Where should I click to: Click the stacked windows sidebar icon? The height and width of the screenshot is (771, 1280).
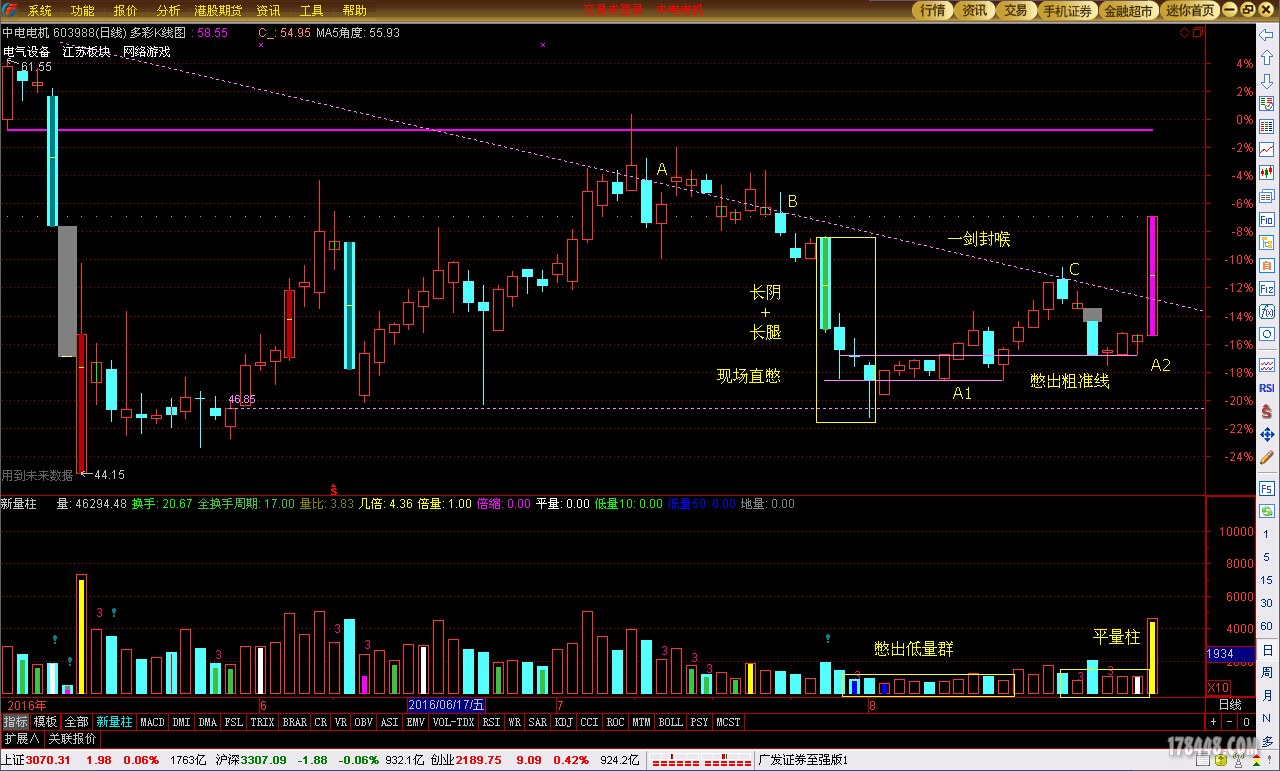[1267, 196]
